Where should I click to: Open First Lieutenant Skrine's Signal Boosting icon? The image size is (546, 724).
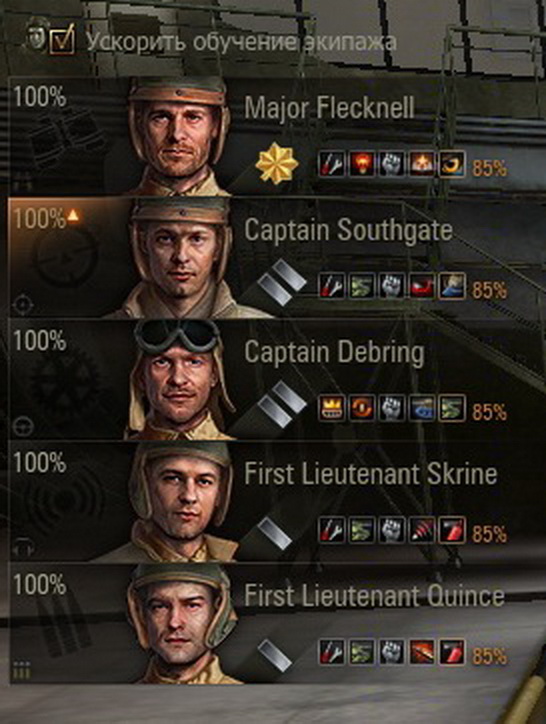coord(422,530)
